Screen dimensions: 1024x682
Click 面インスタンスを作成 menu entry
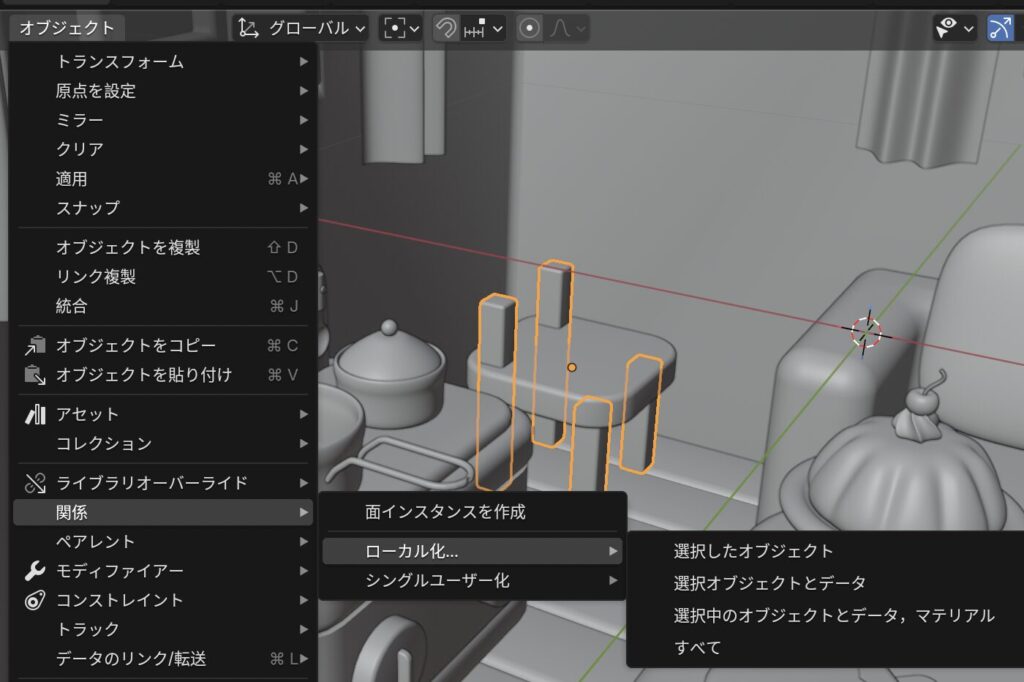tap(445, 512)
